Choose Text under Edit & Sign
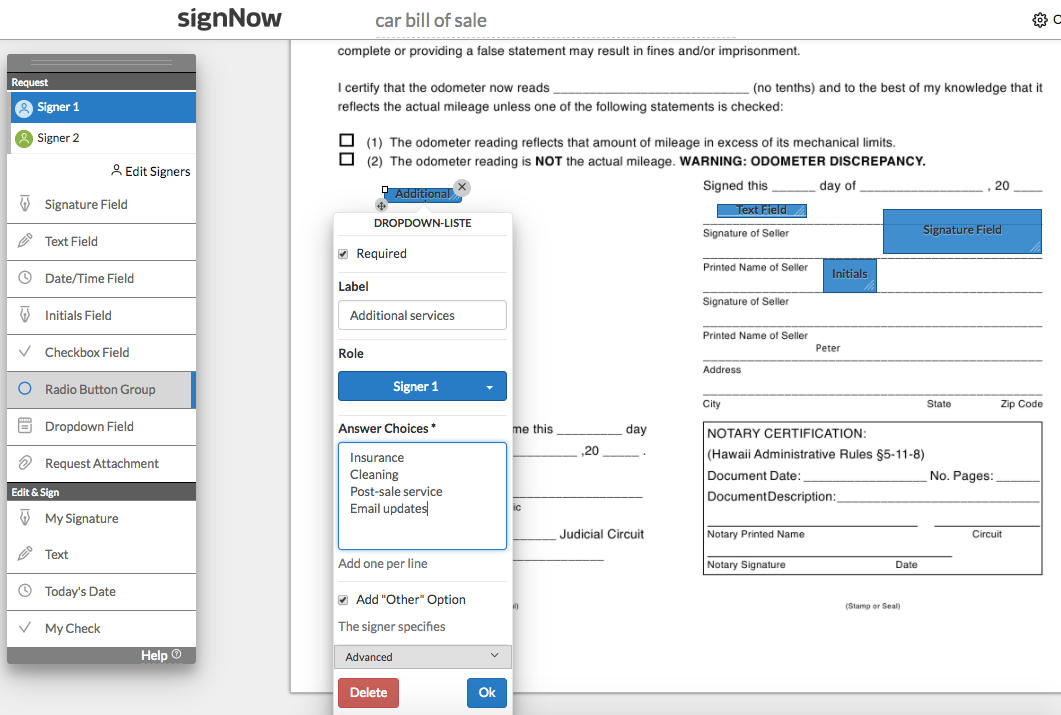 (101, 555)
